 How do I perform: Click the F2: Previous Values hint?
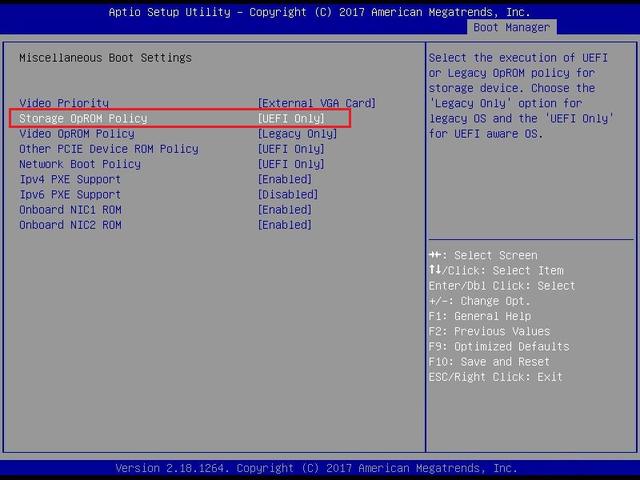coord(489,331)
